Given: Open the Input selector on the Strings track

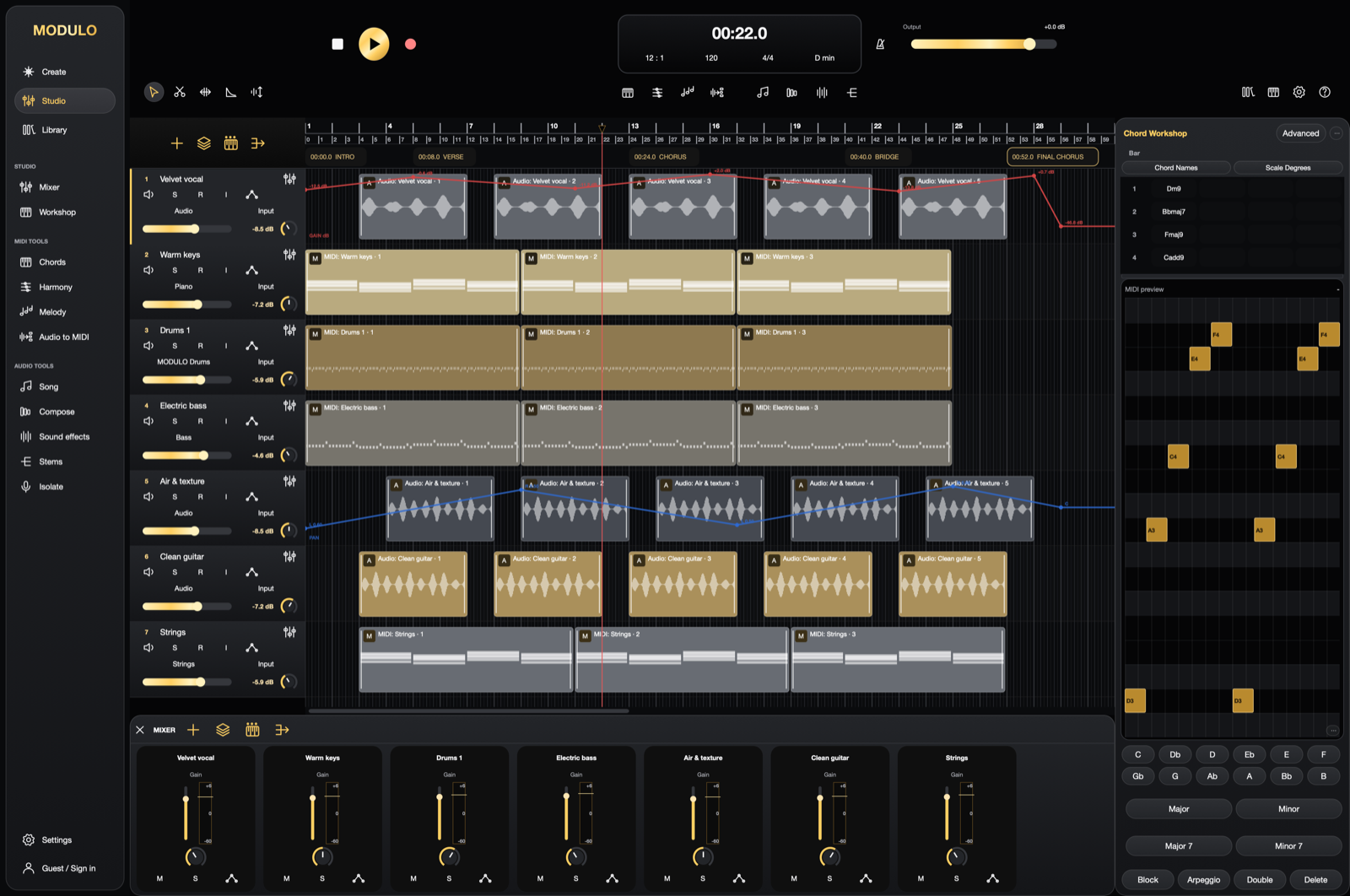Looking at the screenshot, I should click(x=266, y=664).
